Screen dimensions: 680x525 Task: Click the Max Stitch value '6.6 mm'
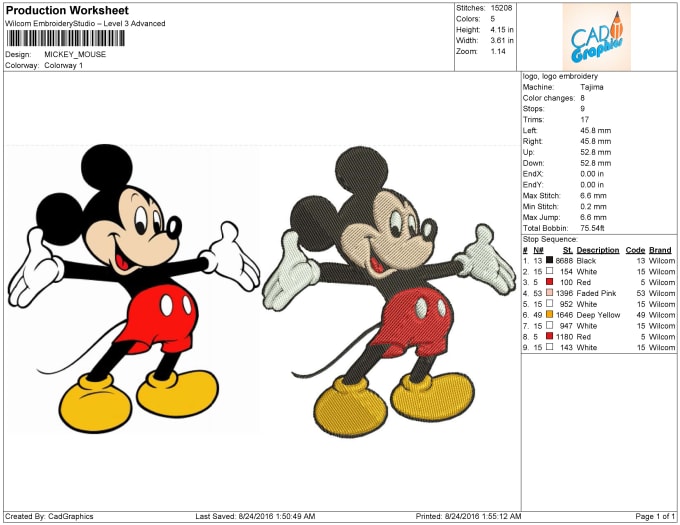click(593, 196)
